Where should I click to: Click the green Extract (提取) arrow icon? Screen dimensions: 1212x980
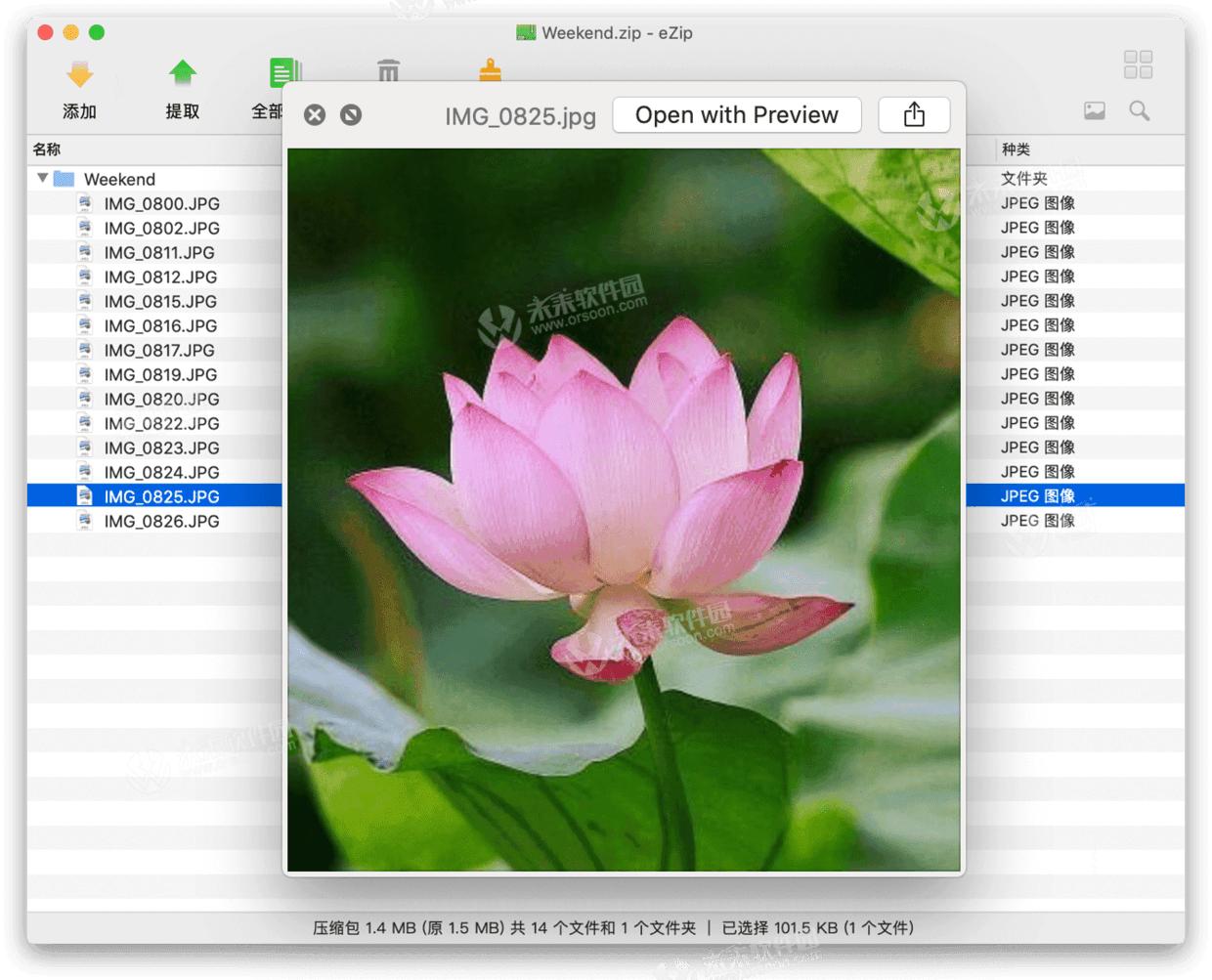click(182, 74)
